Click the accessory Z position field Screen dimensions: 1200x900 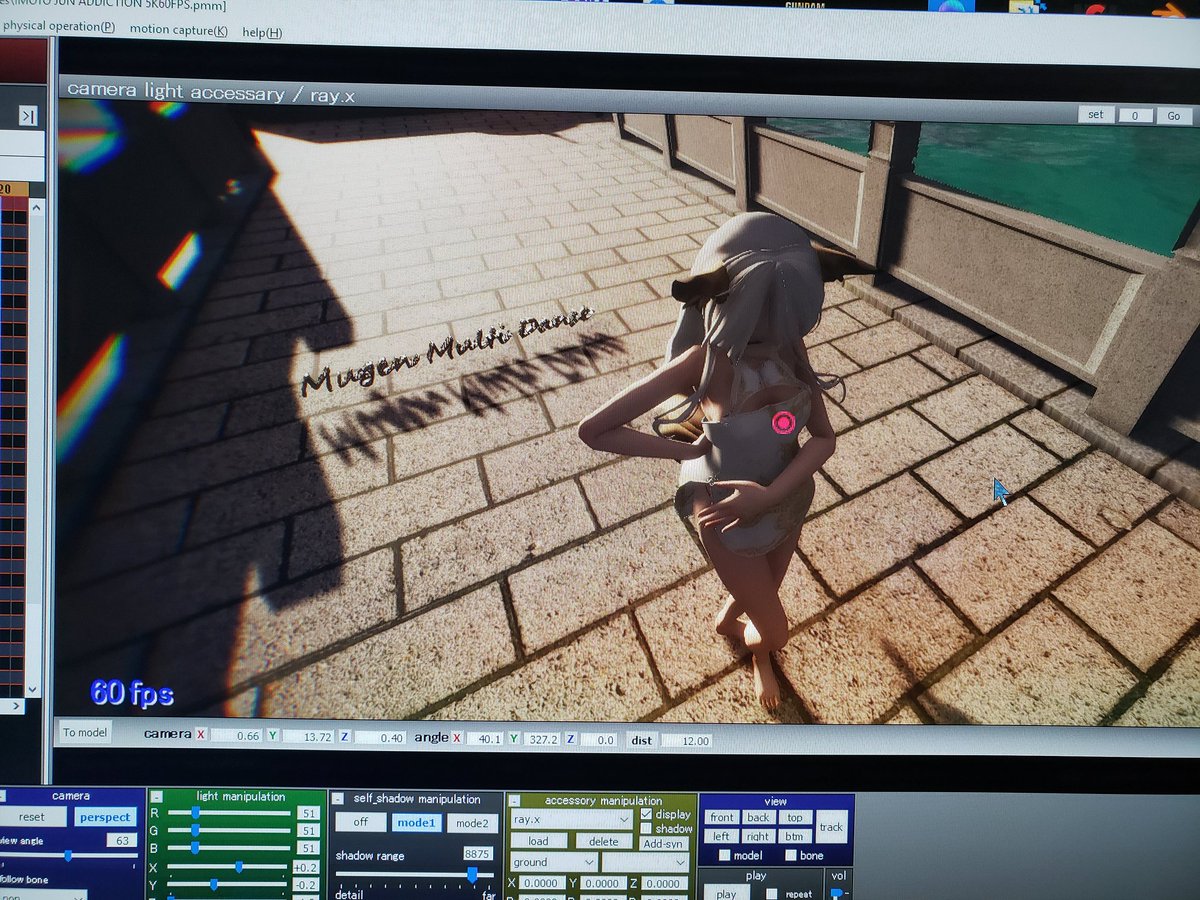665,885
